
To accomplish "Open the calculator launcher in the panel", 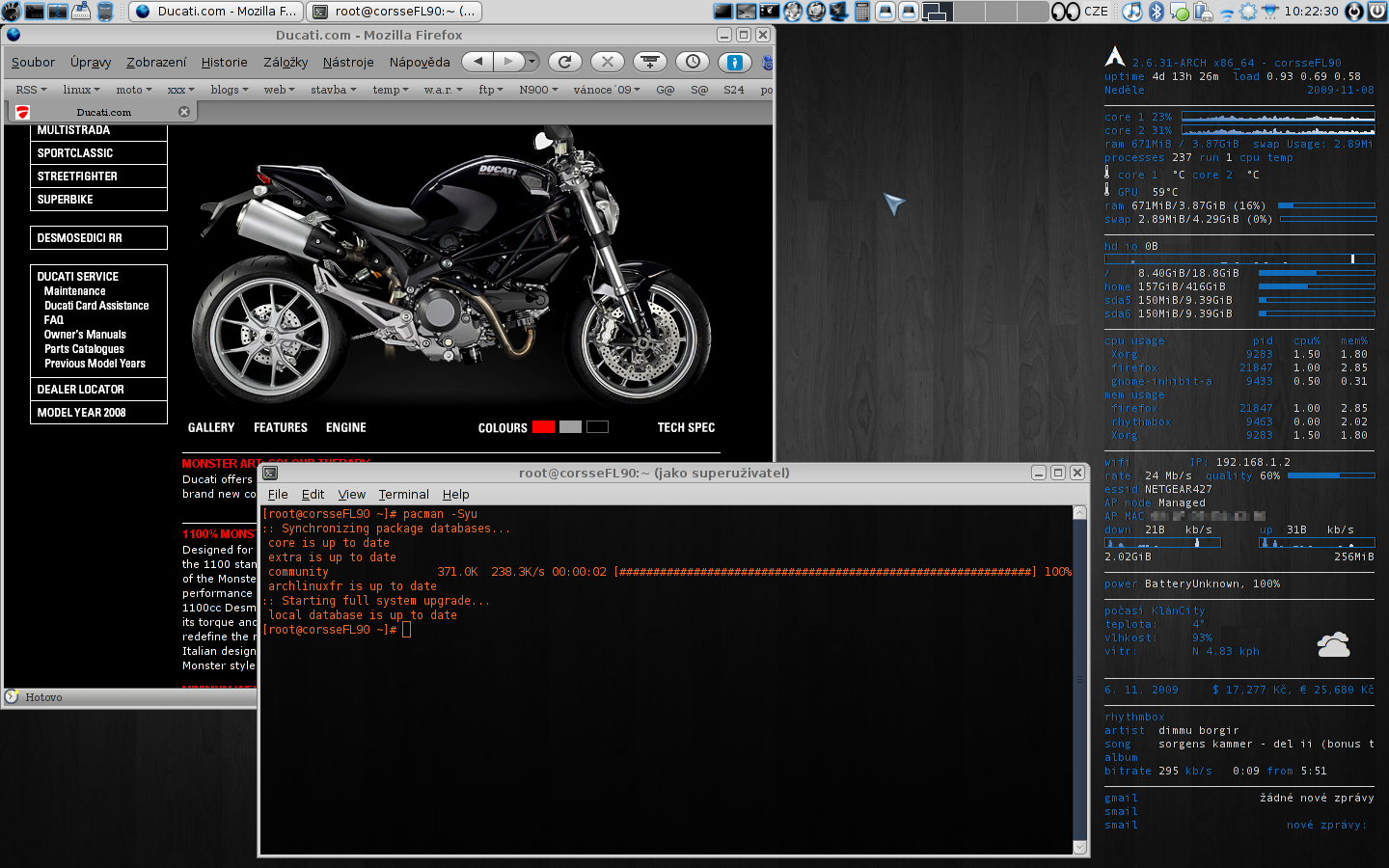I will (x=862, y=12).
